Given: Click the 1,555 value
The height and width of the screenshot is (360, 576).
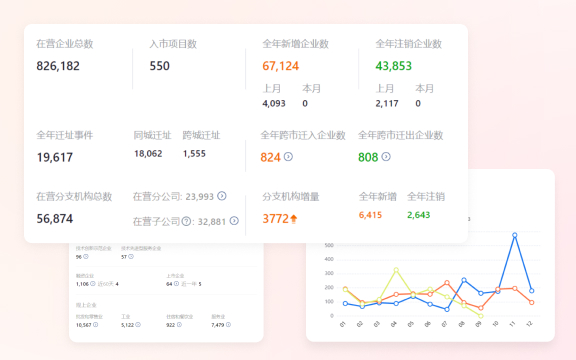Looking at the screenshot, I should (x=194, y=154).
